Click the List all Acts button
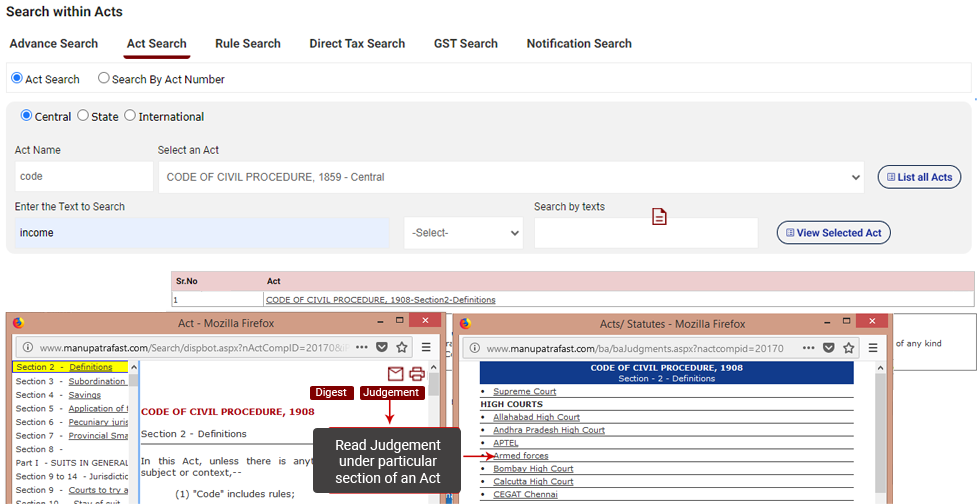Screen dimensions: 977x504 pos(919,177)
